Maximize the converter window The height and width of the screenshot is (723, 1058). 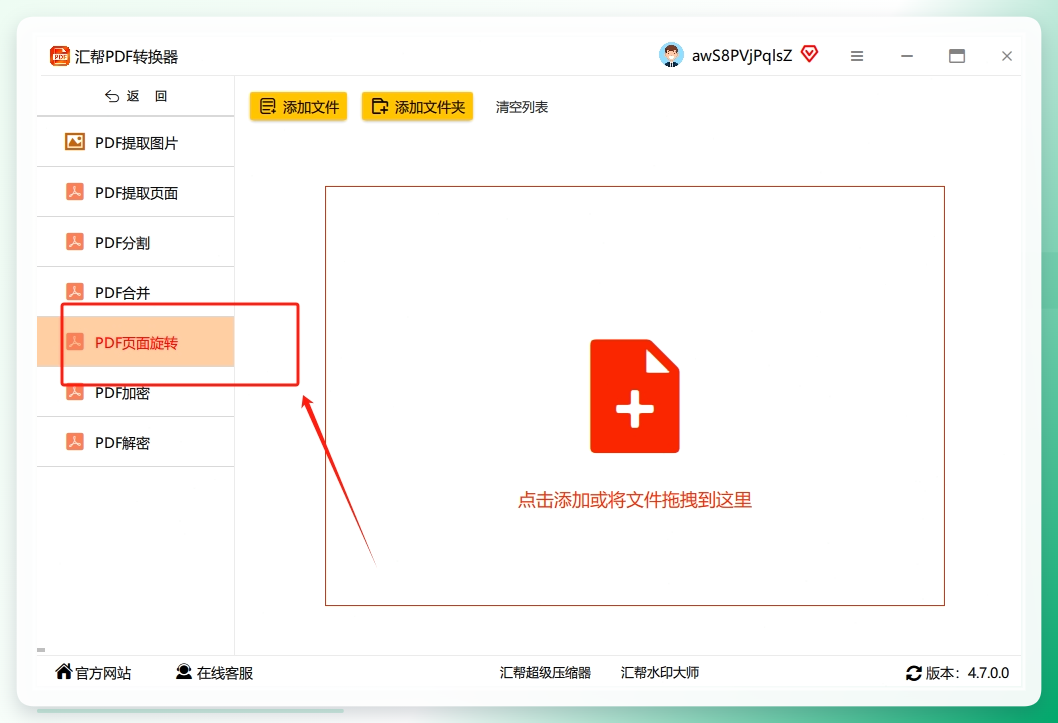tap(957, 56)
